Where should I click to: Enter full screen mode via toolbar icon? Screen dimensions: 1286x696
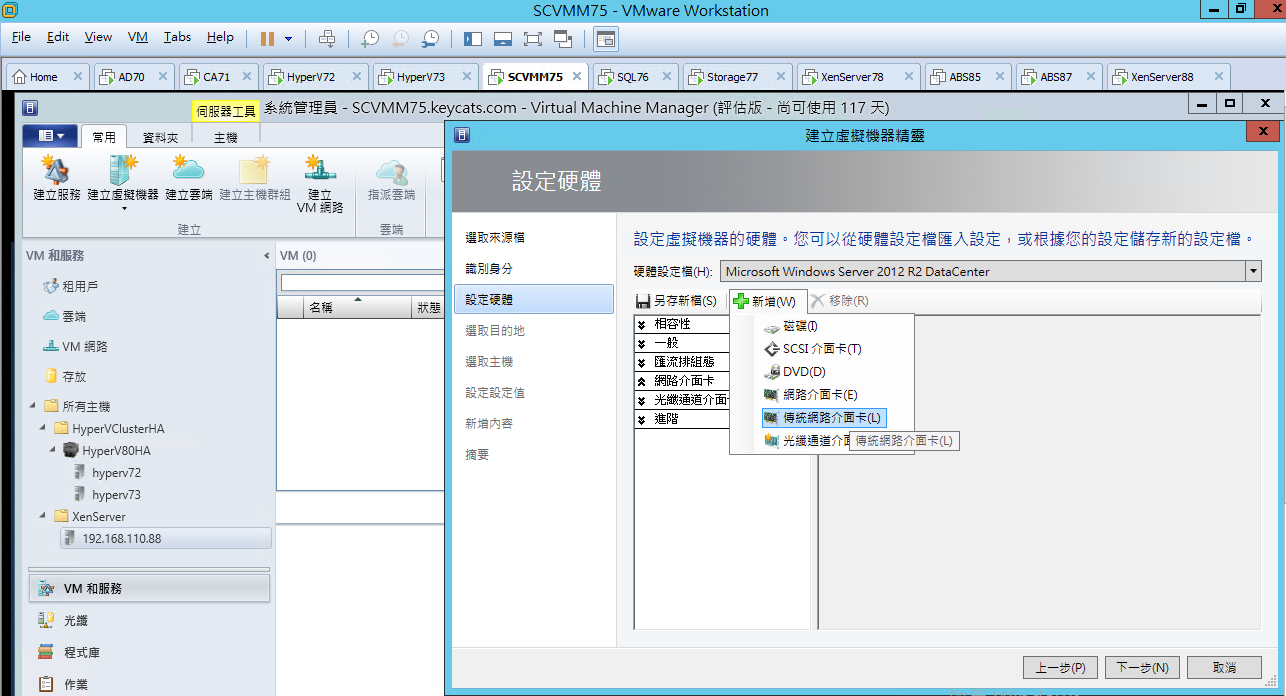pyautogui.click(x=533, y=38)
